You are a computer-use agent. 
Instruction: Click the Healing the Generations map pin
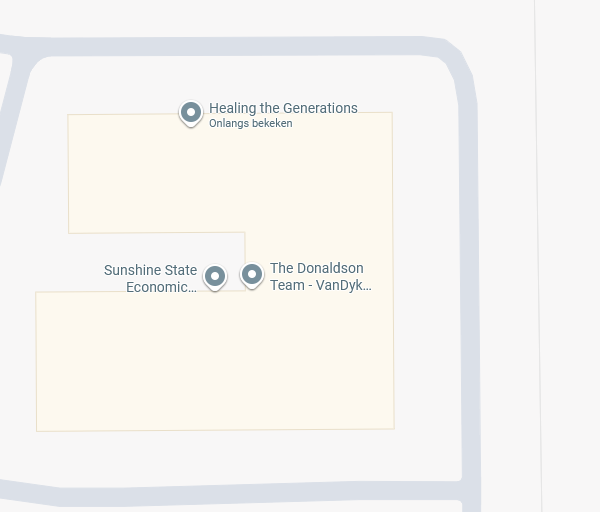pyautogui.click(x=191, y=113)
